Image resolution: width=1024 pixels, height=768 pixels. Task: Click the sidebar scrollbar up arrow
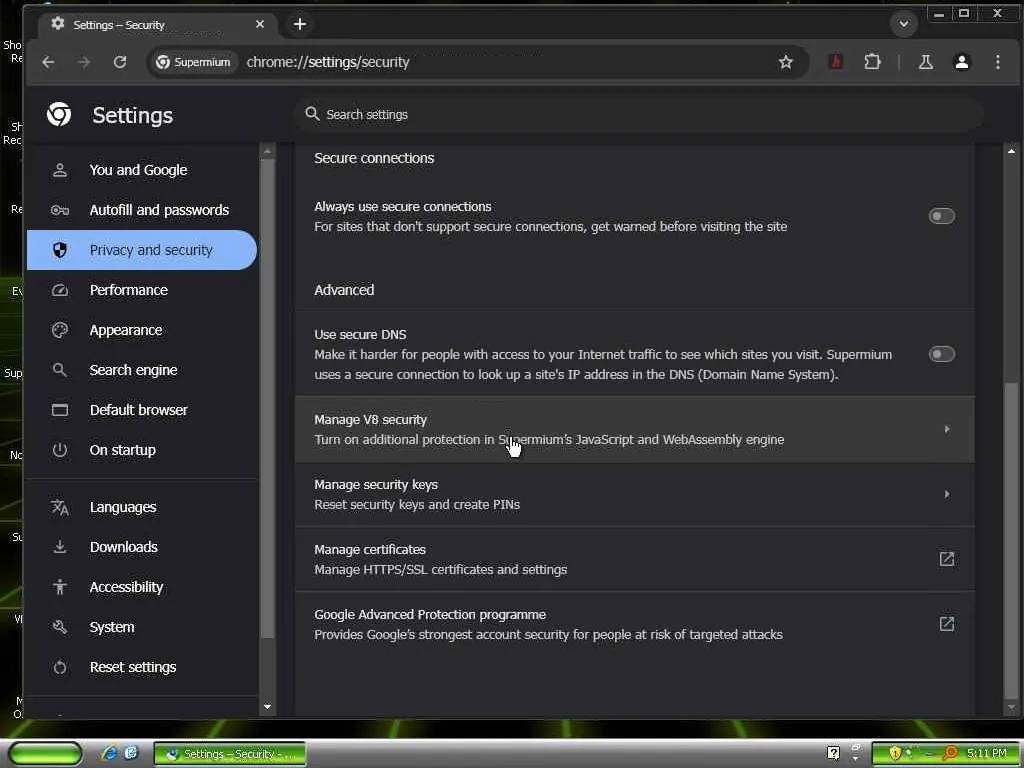tap(267, 152)
